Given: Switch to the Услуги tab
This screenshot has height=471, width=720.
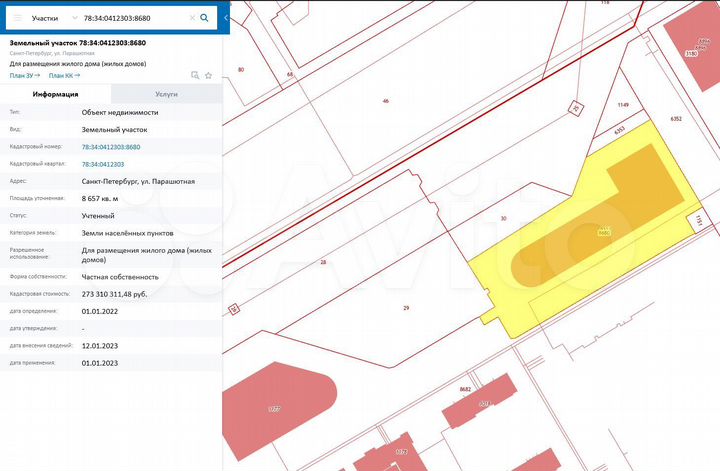Looking at the screenshot, I should click(x=166, y=94).
